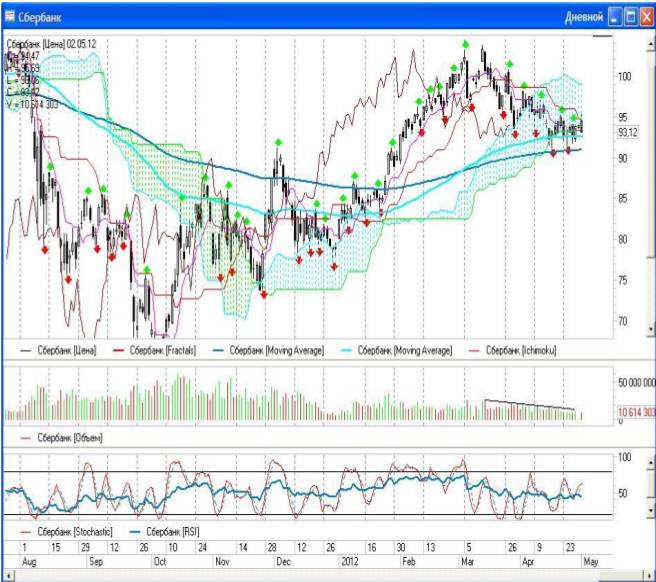
Task: Click the scroll down arrow of the price panel
Action: [x=651, y=330]
